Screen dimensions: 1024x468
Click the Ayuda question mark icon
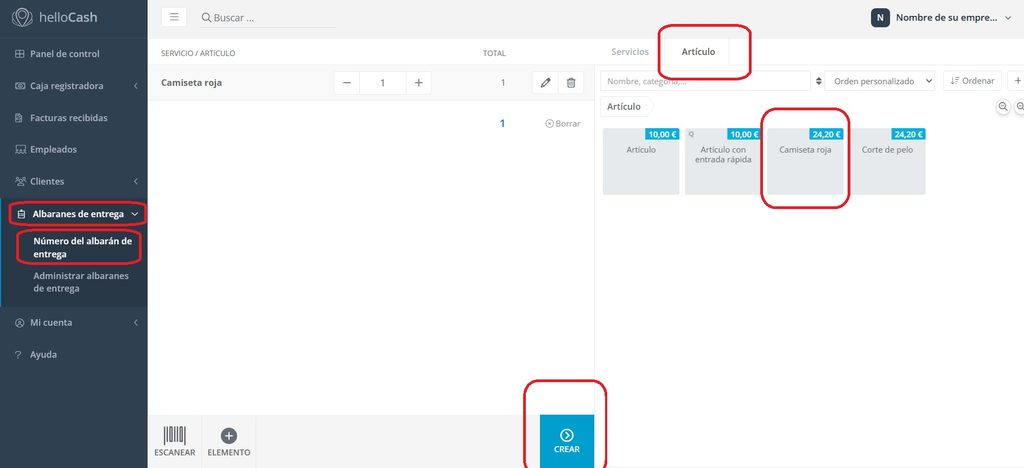pyautogui.click(x=18, y=354)
